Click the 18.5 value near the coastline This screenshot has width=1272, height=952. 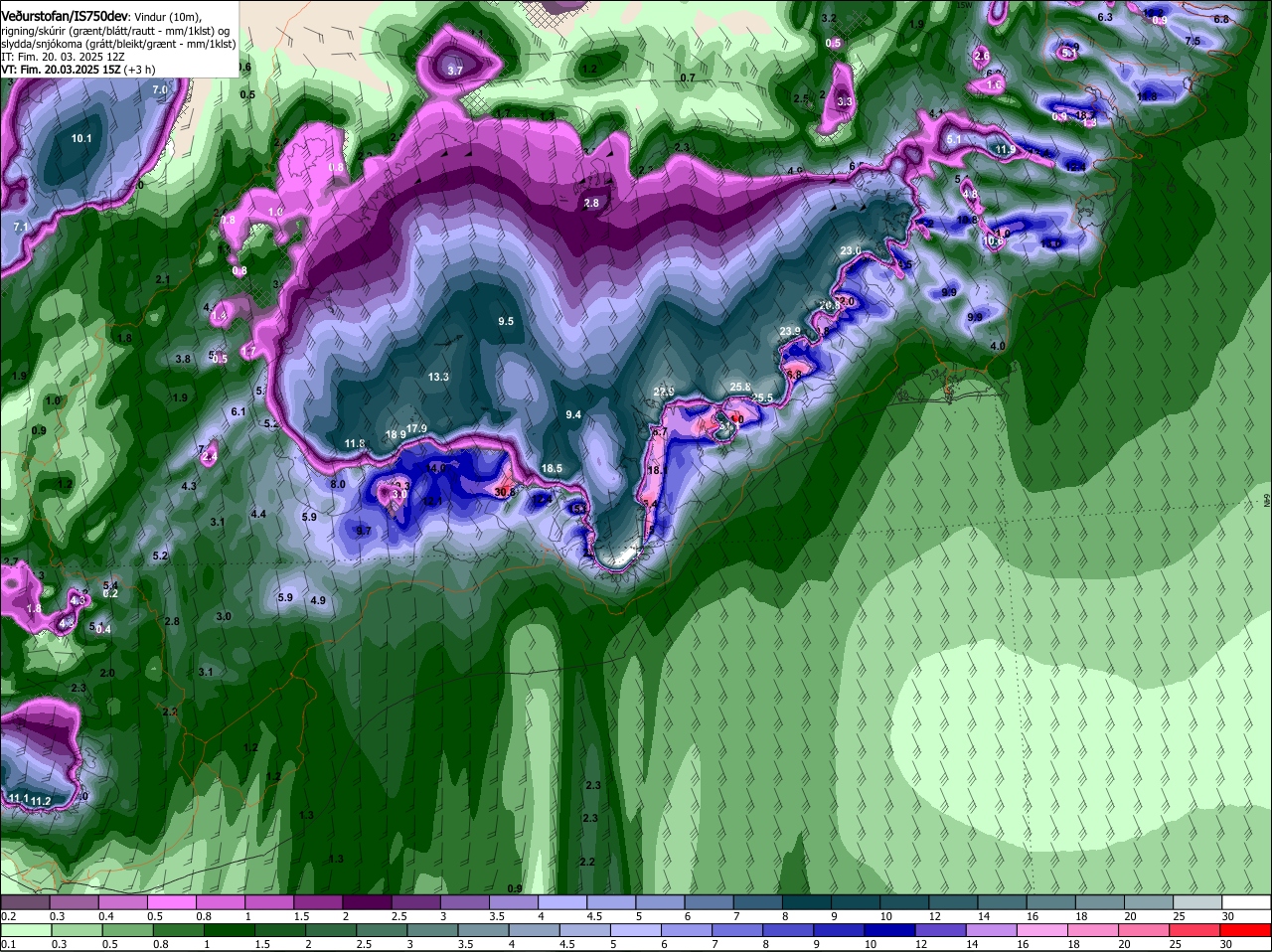552,468
